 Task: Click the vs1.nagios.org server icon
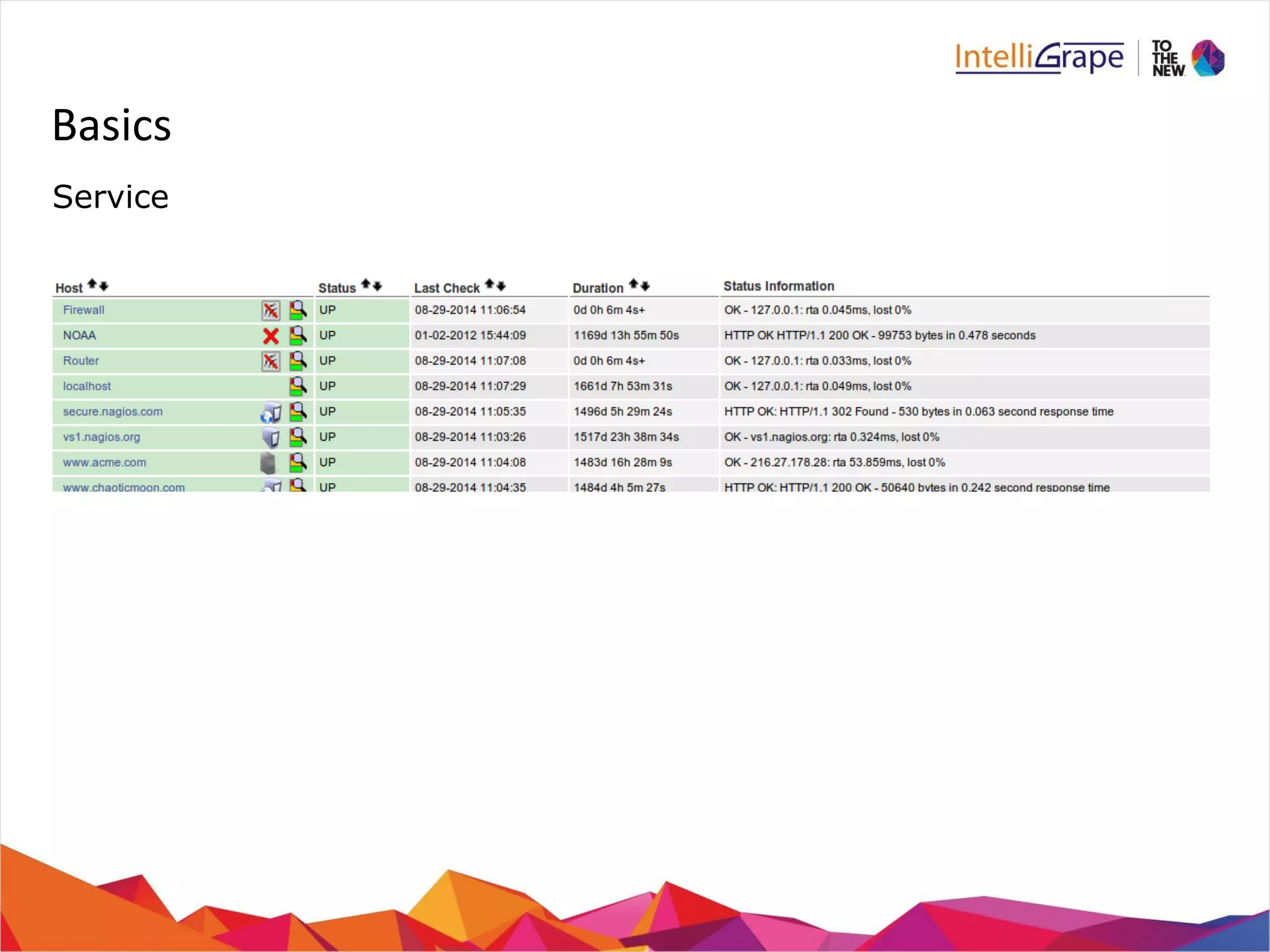pos(271,438)
